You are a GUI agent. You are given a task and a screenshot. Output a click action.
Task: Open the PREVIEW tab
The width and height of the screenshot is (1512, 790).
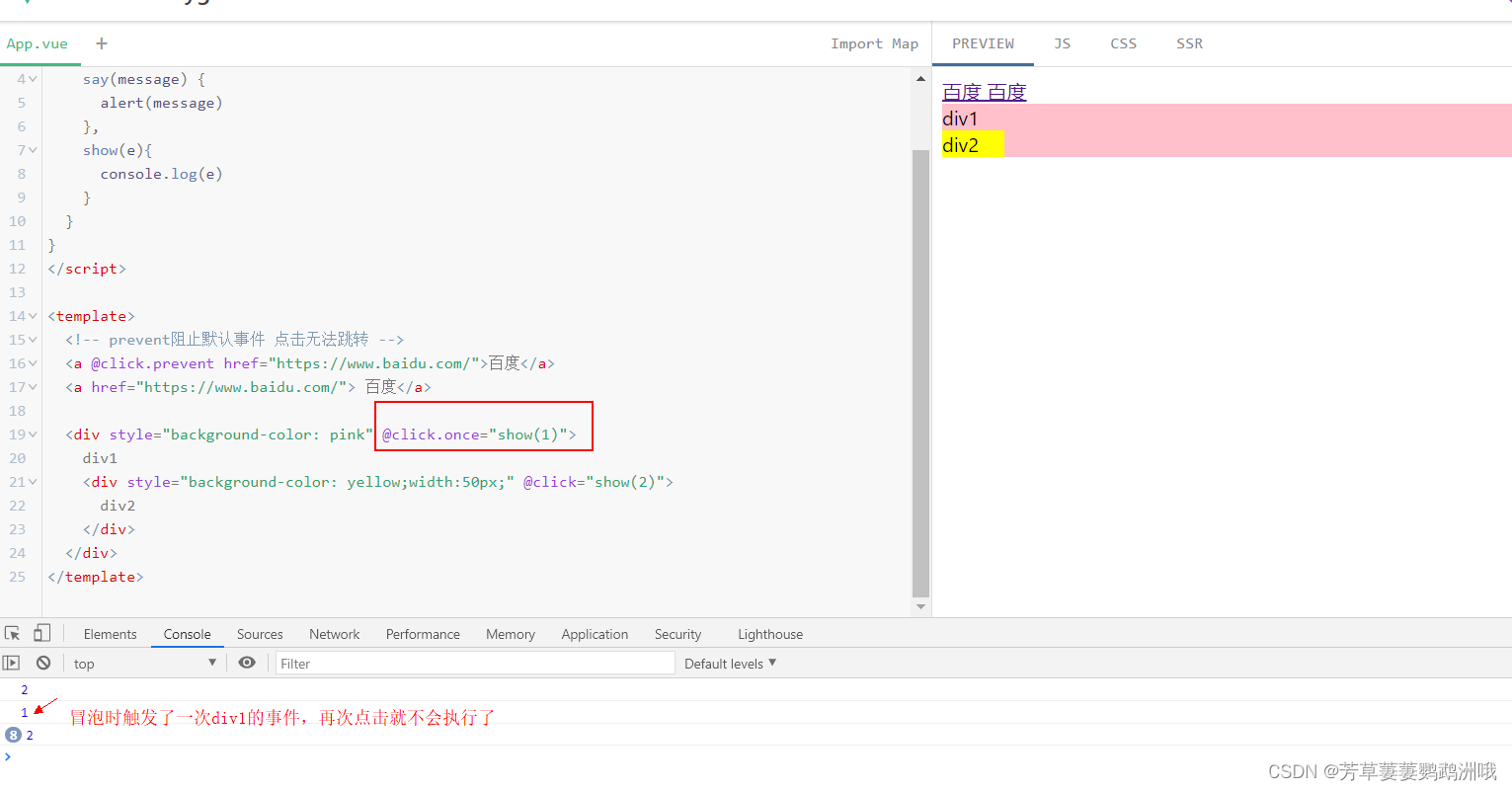[x=983, y=43]
